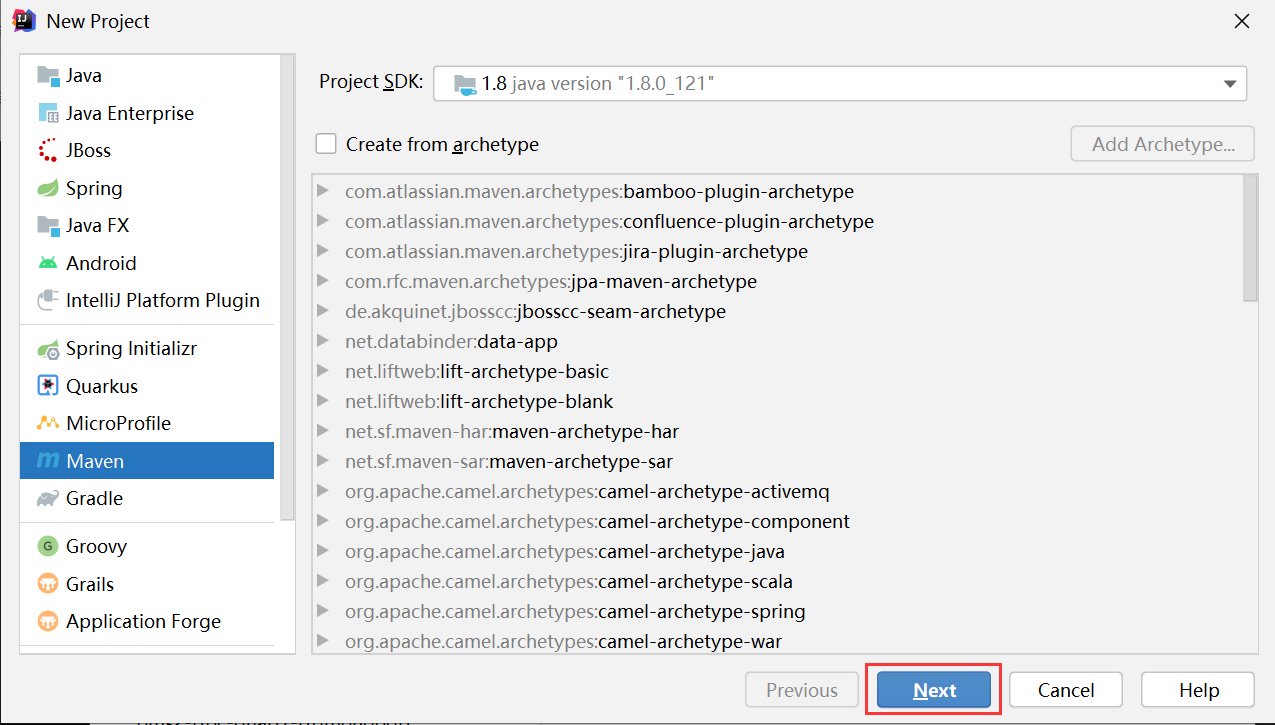Enable Create from archetype checkbox
Image resolution: width=1275 pixels, height=725 pixels.
tap(326, 144)
